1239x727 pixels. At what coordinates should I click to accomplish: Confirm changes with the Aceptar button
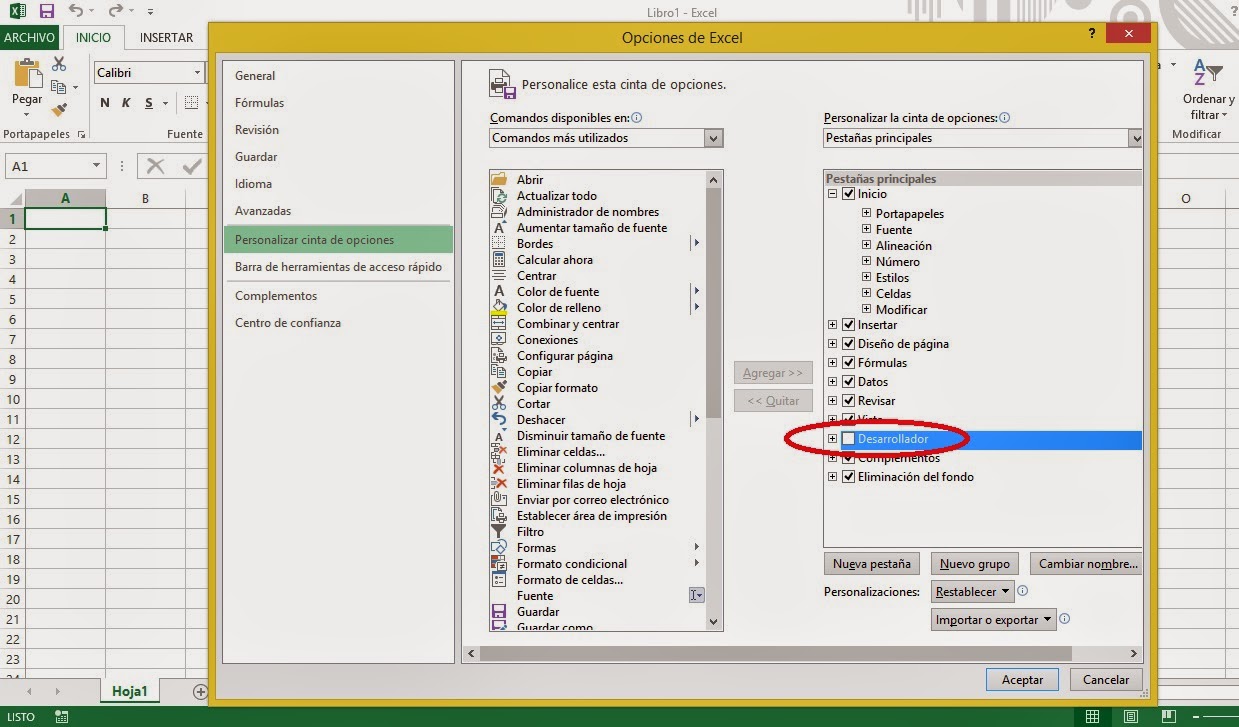tap(1021, 679)
